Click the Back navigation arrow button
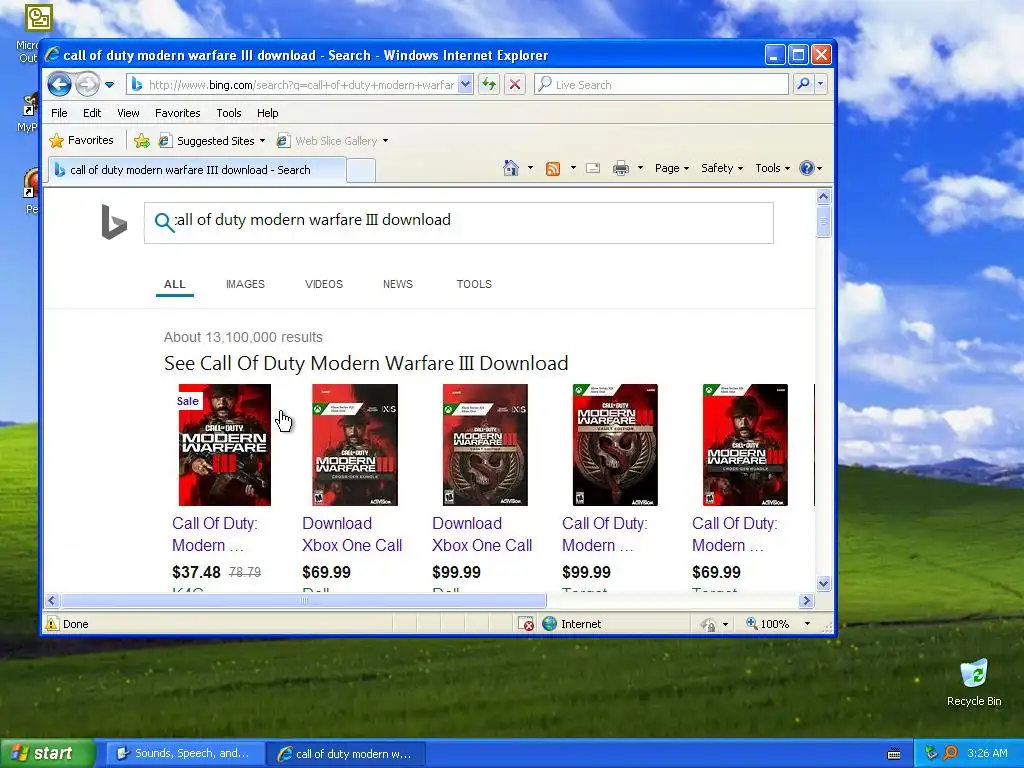The height and width of the screenshot is (768, 1024). click(59, 84)
